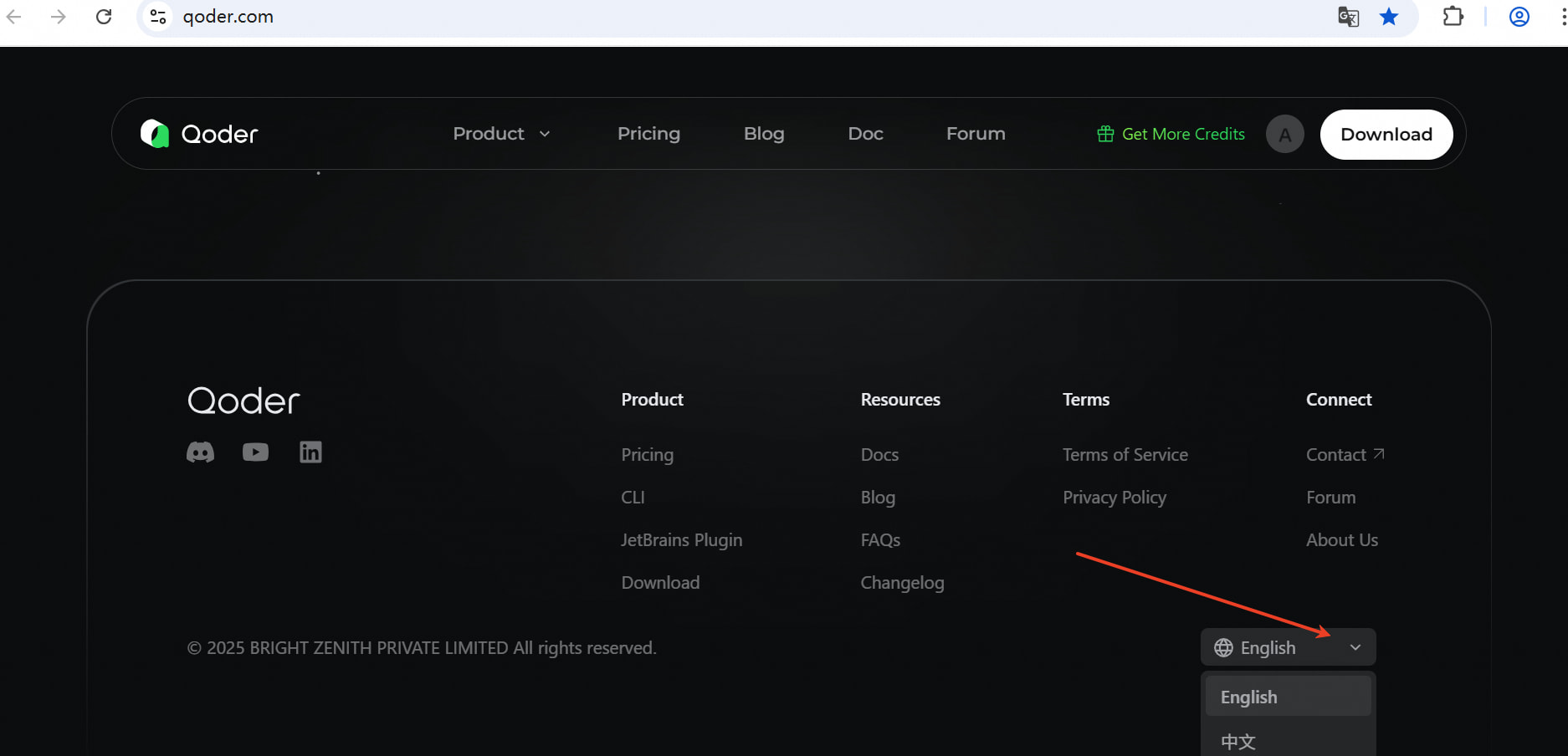Open footer Docs link
The width and height of the screenshot is (1568, 756).
click(x=879, y=455)
